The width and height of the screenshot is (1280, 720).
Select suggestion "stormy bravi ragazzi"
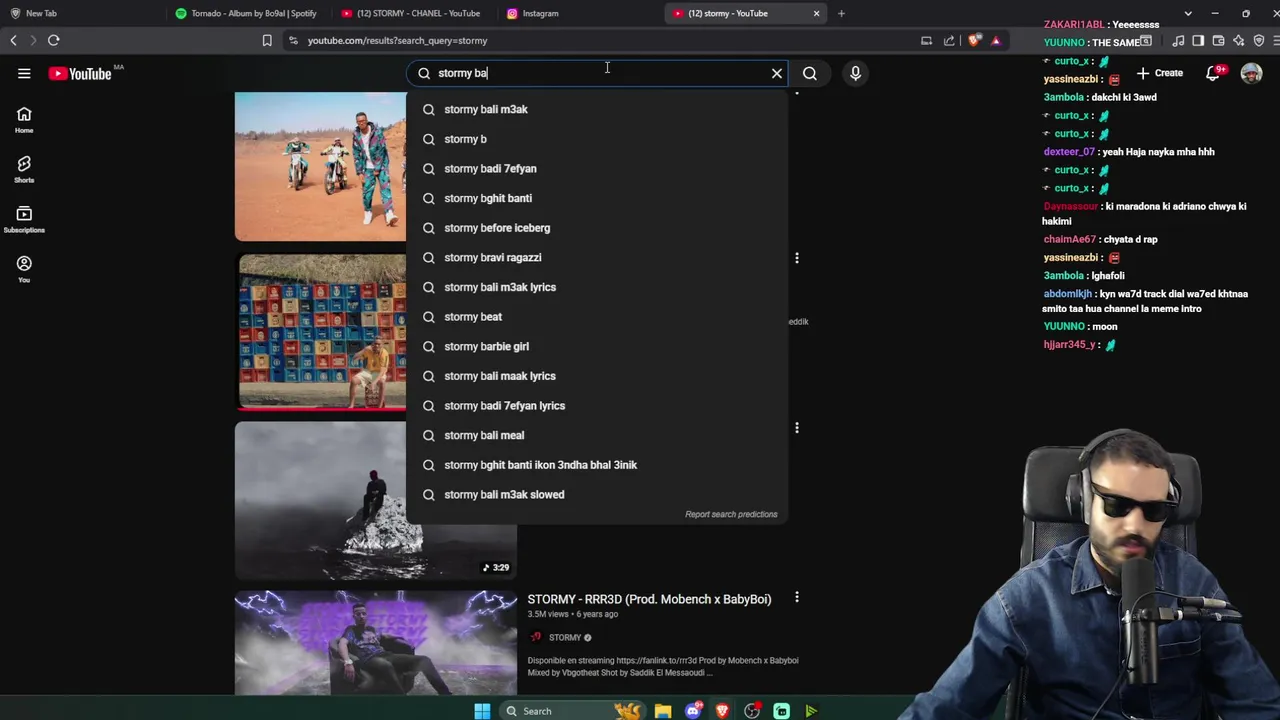coord(596,257)
